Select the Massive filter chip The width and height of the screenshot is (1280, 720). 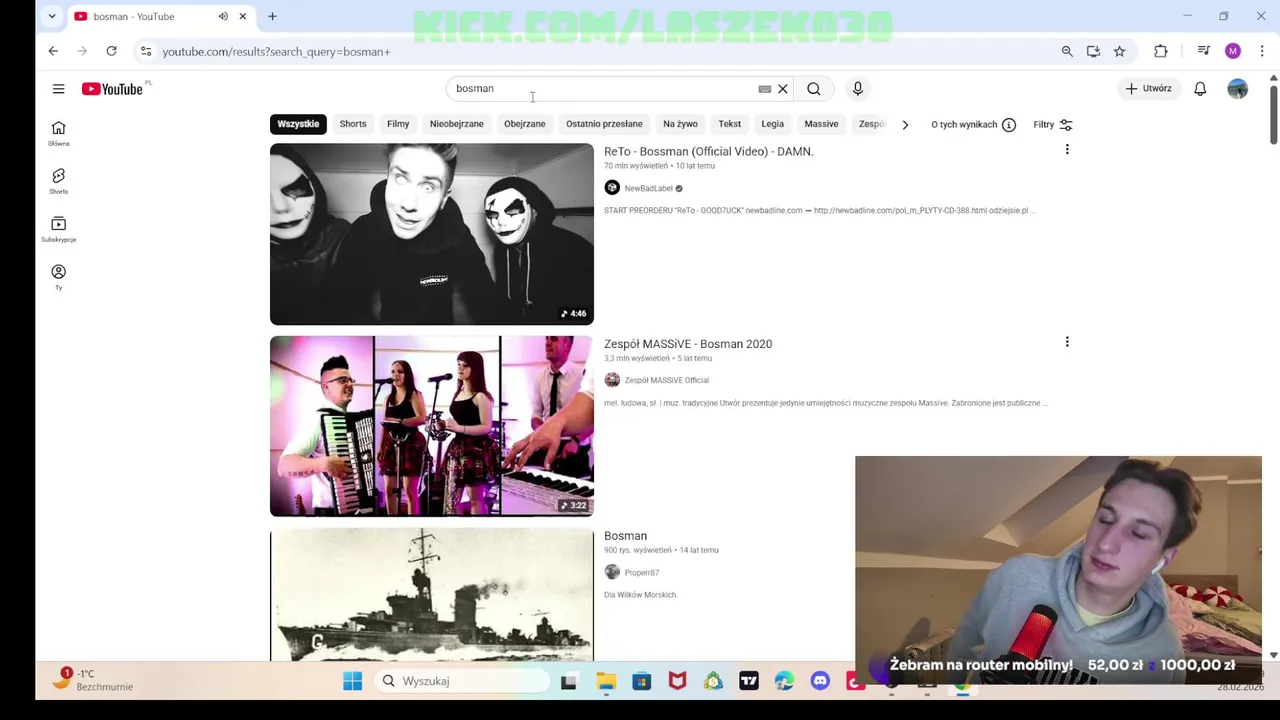tap(822, 124)
